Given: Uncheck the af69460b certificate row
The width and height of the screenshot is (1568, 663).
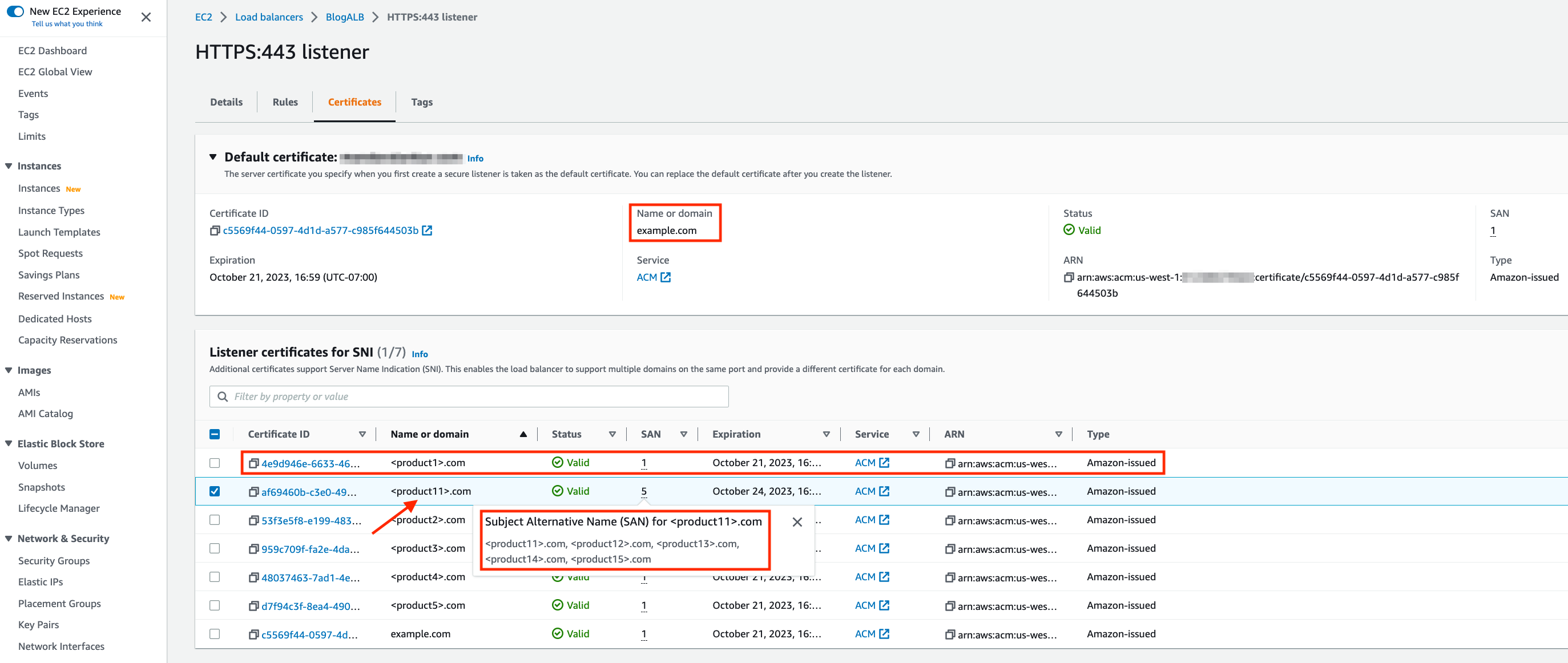Looking at the screenshot, I should pos(214,491).
